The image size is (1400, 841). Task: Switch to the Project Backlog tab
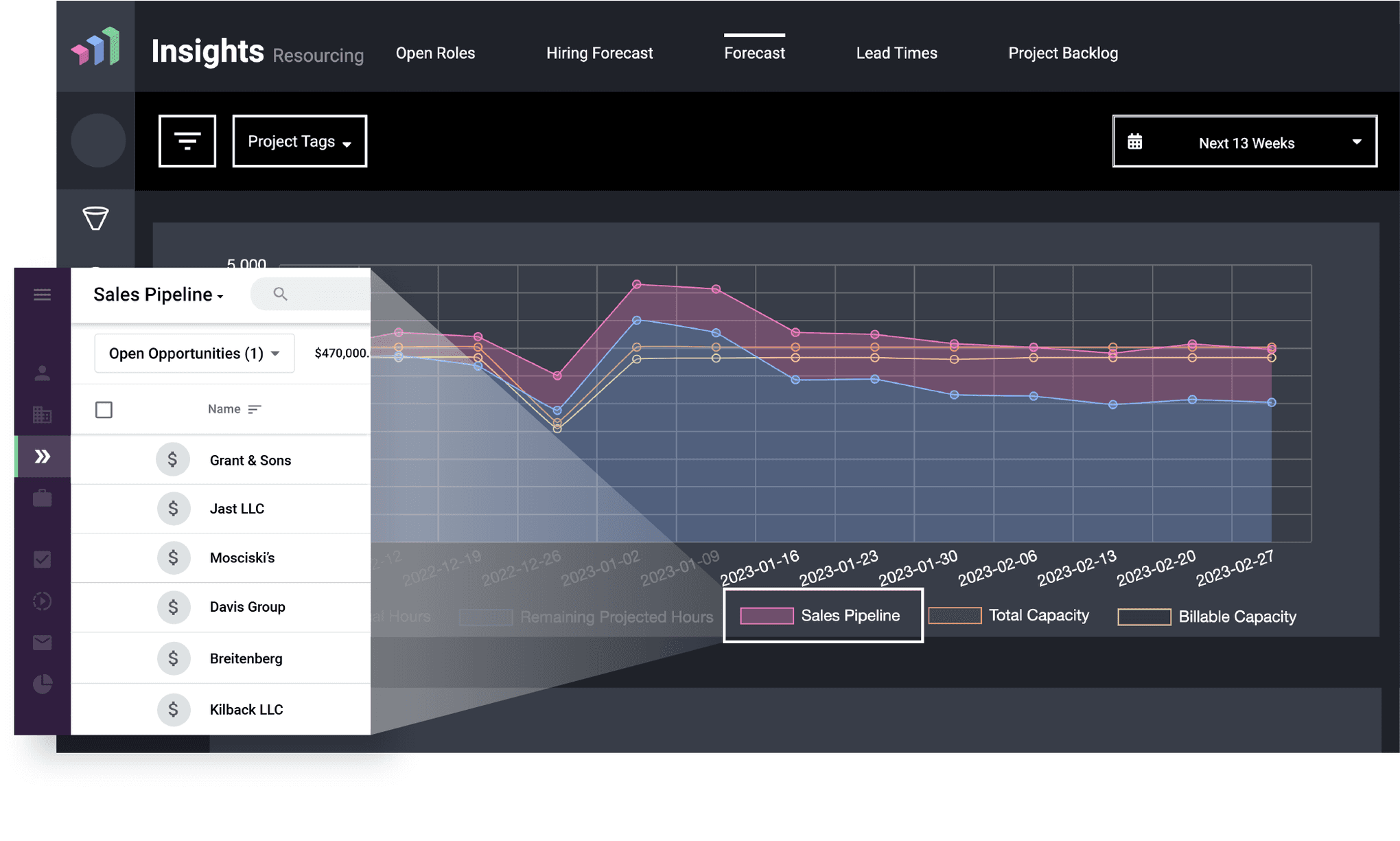(1063, 53)
